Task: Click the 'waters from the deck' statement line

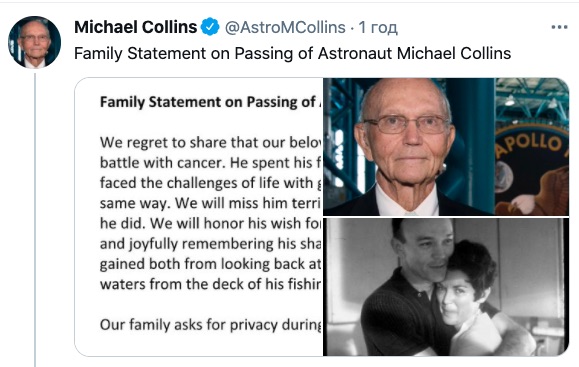Action: point(210,284)
